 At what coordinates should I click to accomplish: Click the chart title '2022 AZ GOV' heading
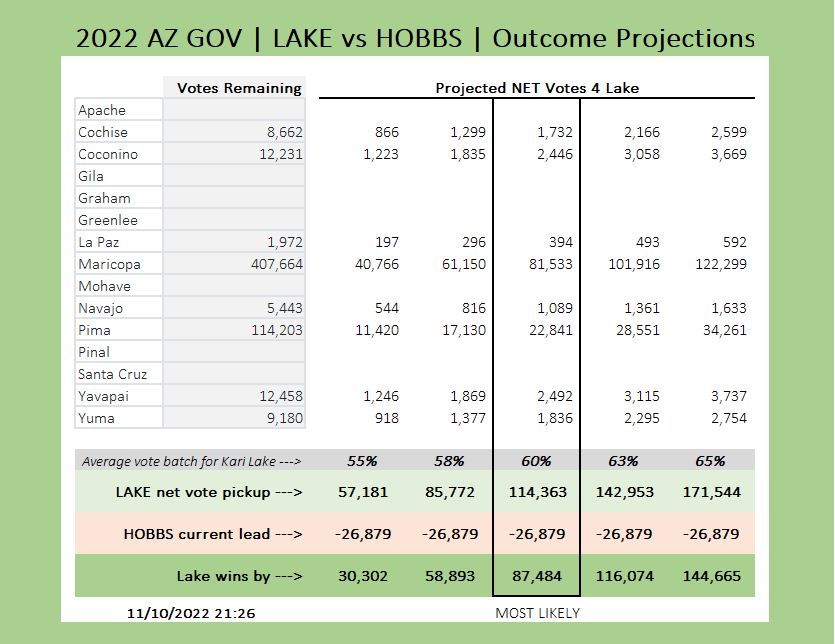click(x=159, y=38)
